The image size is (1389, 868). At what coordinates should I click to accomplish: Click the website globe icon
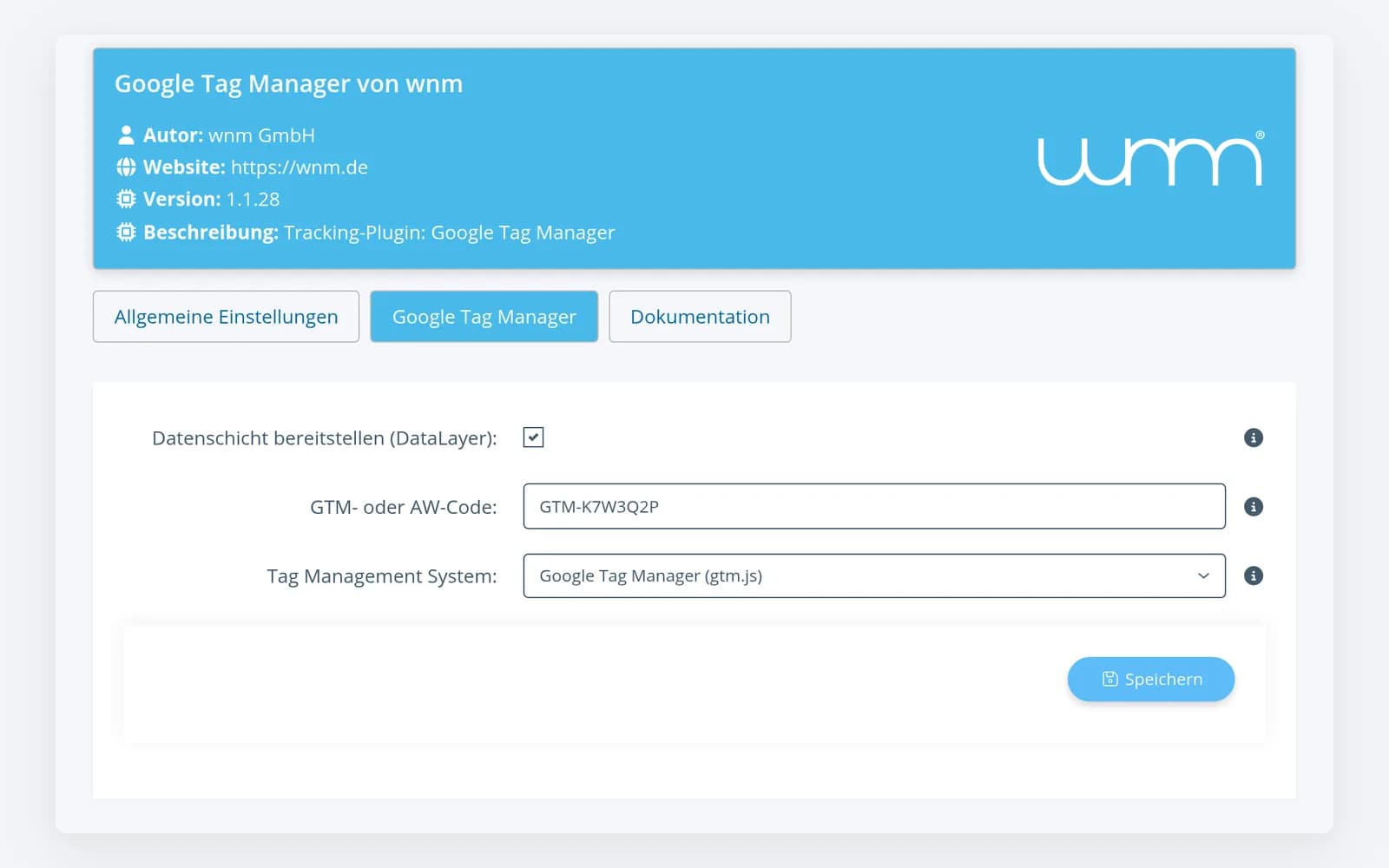pyautogui.click(x=126, y=167)
